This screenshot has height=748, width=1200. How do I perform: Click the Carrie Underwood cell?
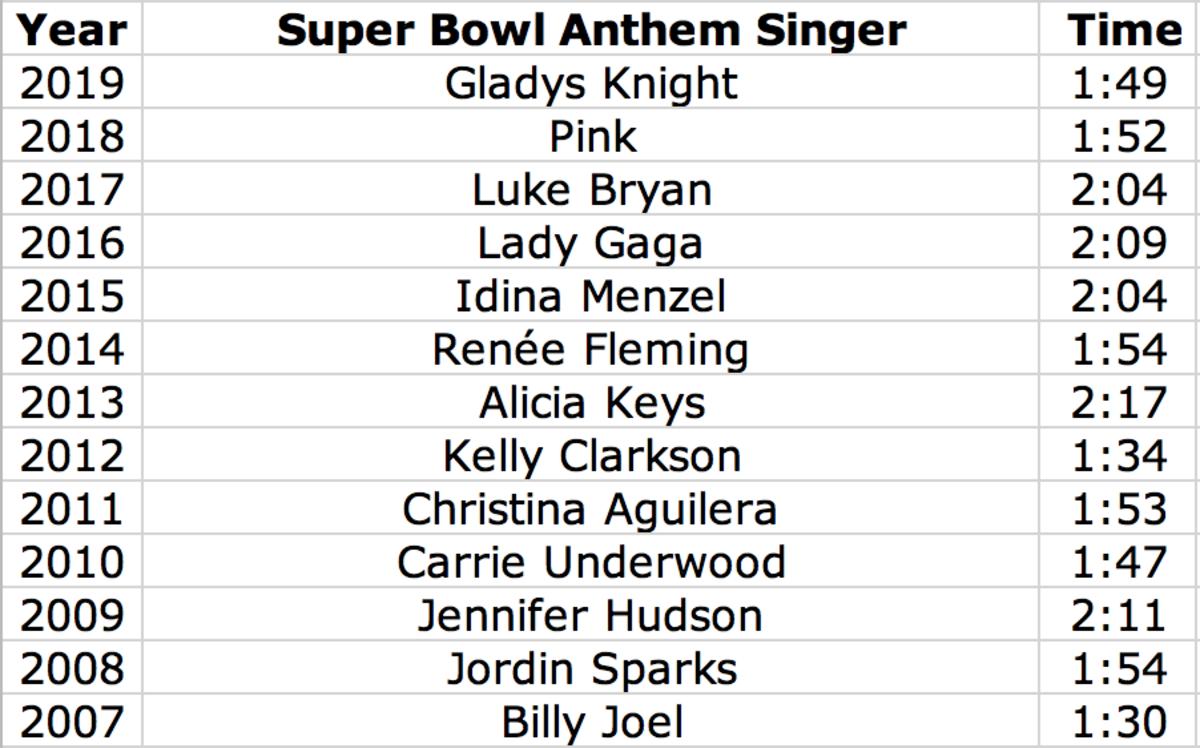tap(591, 563)
